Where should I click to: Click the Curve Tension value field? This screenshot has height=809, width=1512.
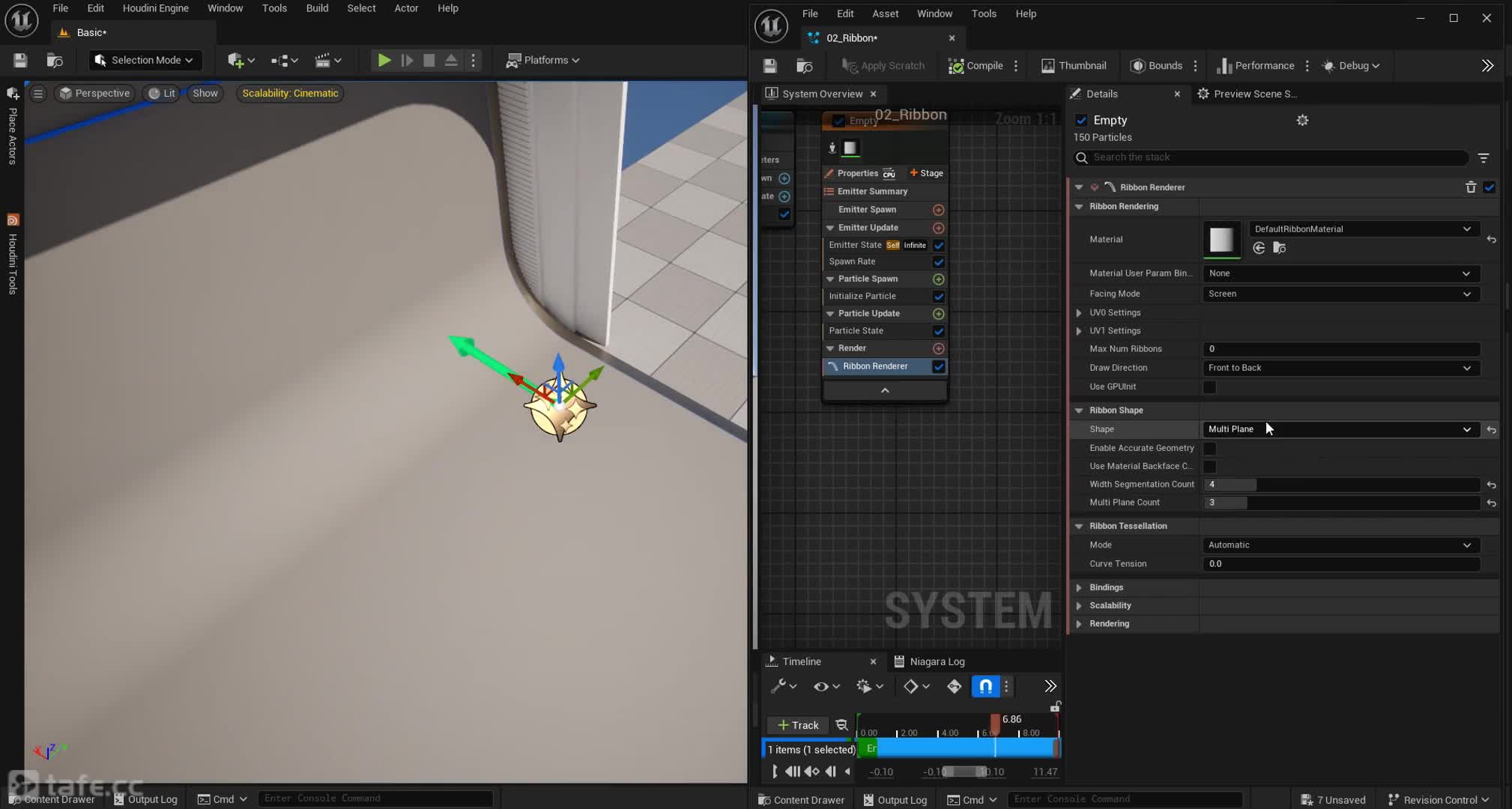(x=1340, y=565)
